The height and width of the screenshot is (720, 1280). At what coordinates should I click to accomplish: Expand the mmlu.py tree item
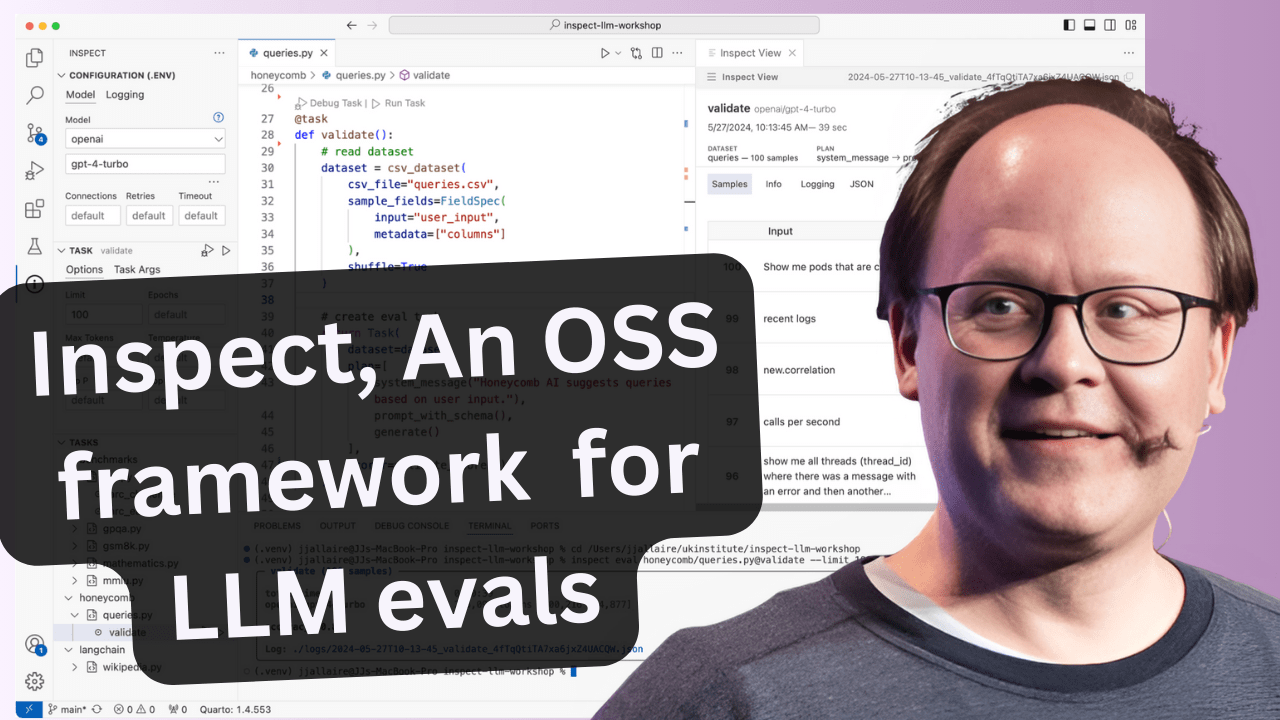click(74, 580)
